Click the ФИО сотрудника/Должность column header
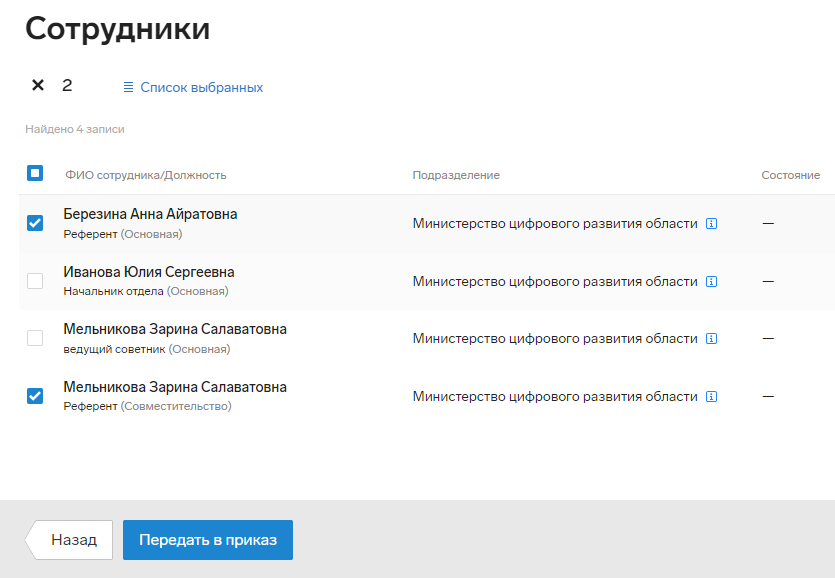The image size is (835, 578). 146,175
